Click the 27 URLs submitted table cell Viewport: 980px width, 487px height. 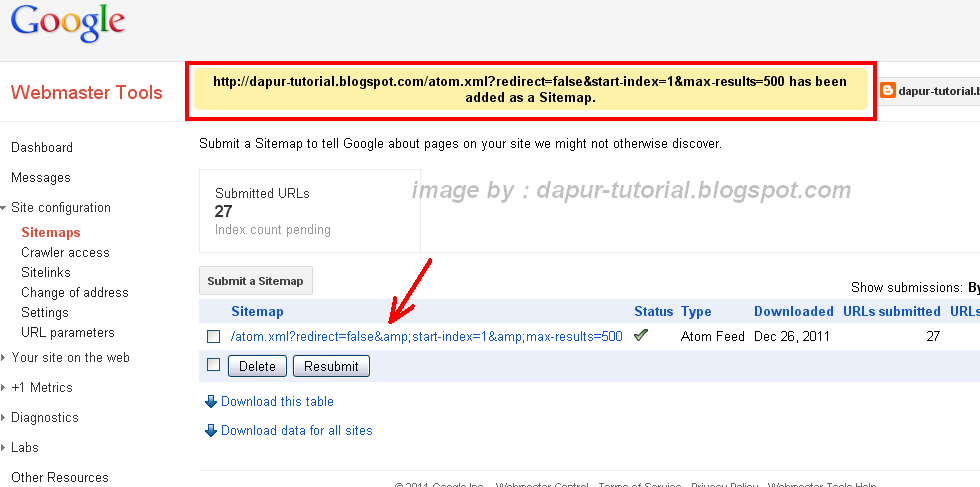pos(933,336)
